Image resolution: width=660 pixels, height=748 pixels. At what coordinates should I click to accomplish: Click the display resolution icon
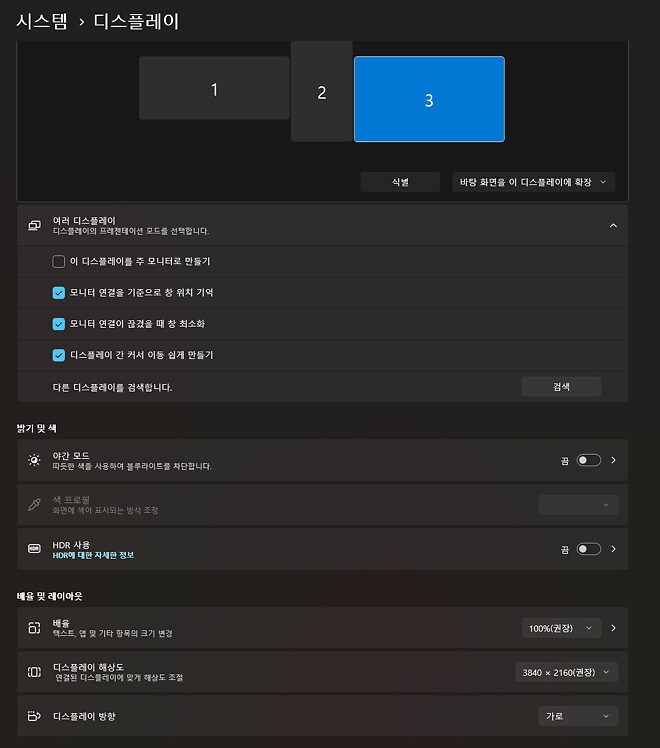point(34,672)
